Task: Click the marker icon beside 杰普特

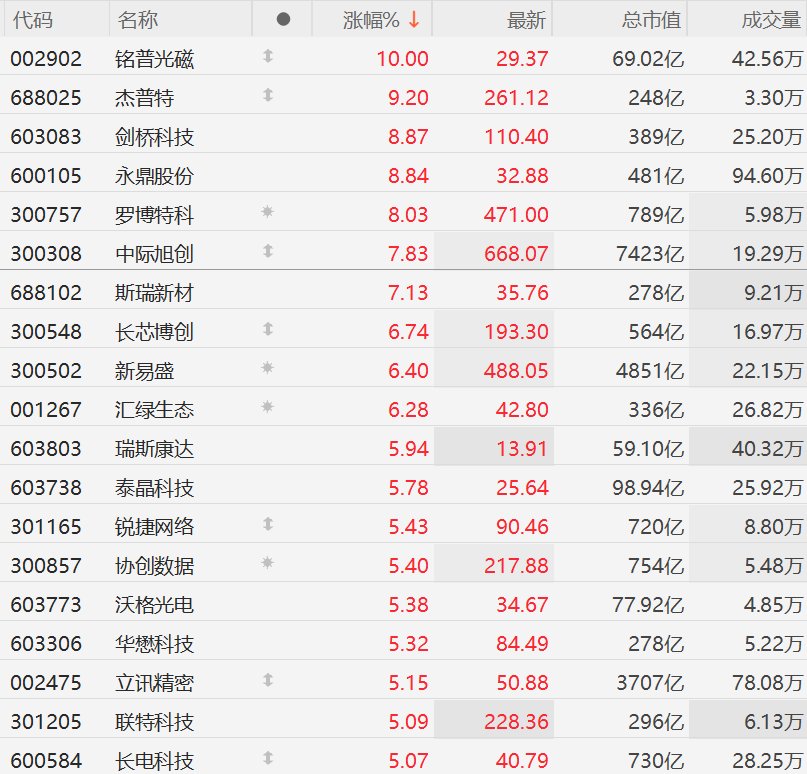Action: click(x=268, y=95)
